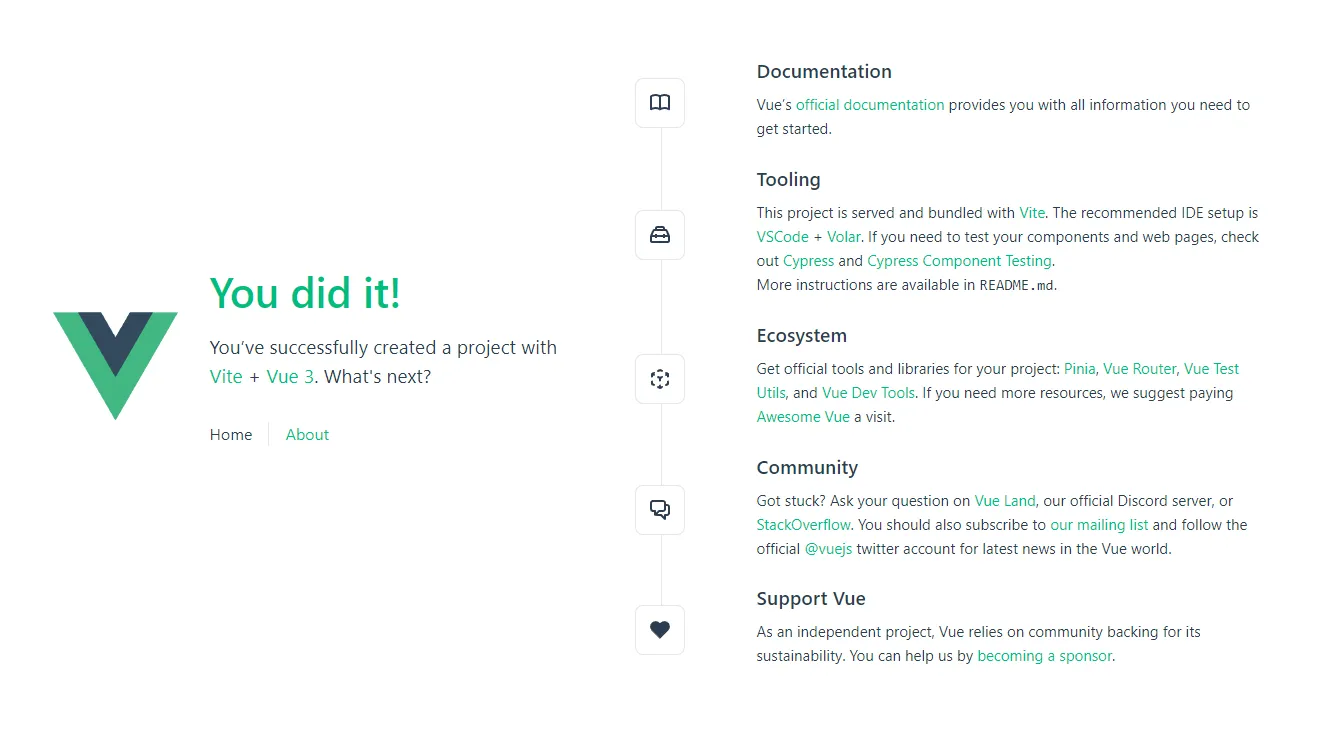Screen dimensions: 1325x729
Task: Visit the Pinia link
Action: click(x=1079, y=369)
